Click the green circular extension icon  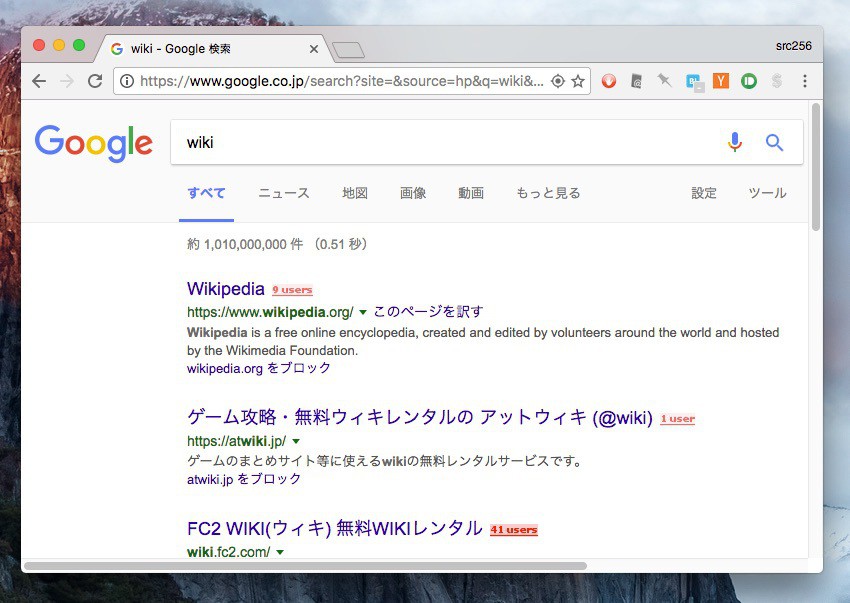pyautogui.click(x=749, y=81)
